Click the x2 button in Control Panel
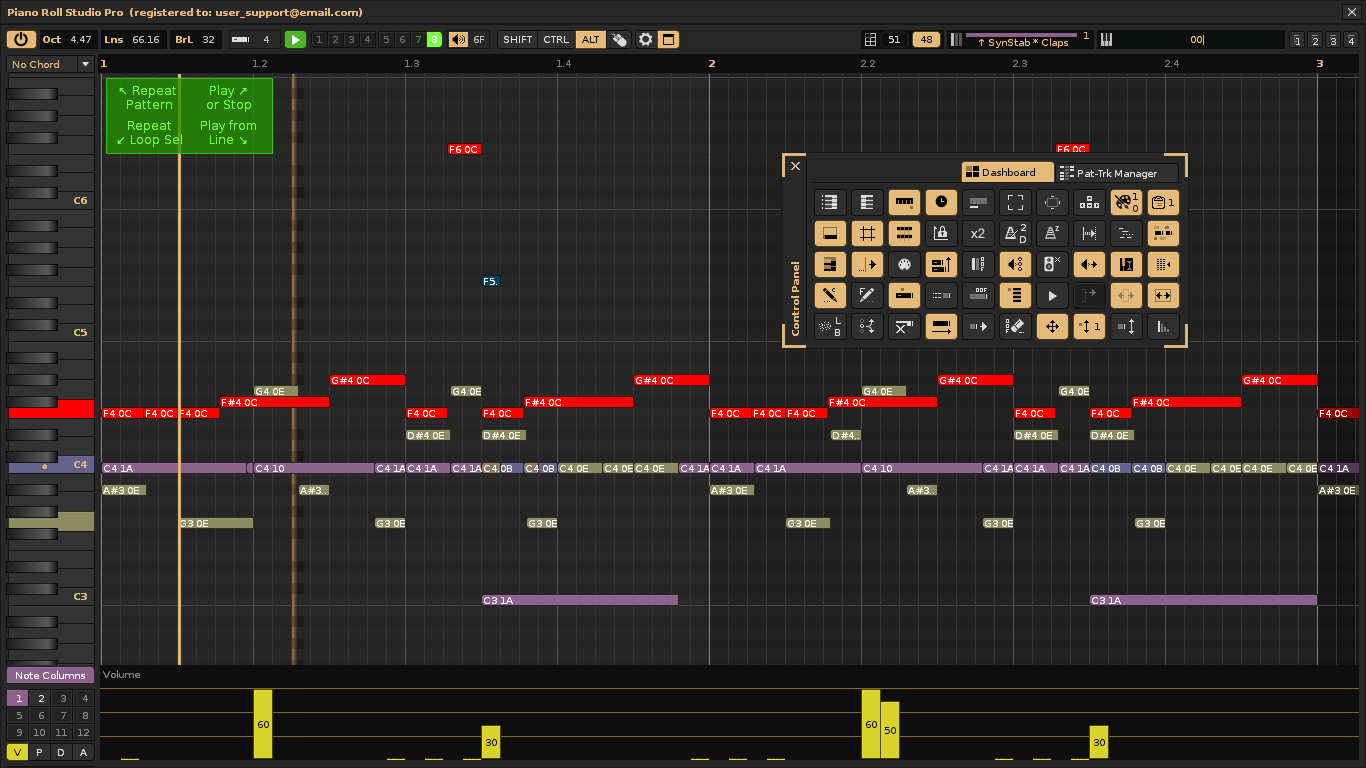The width and height of the screenshot is (1366, 768). (978, 234)
